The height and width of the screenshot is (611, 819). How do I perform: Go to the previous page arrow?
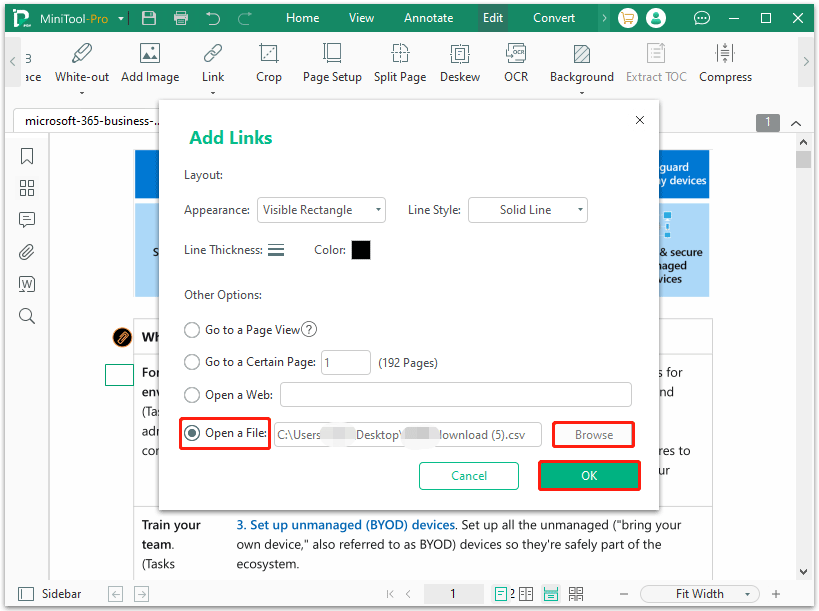(408, 594)
